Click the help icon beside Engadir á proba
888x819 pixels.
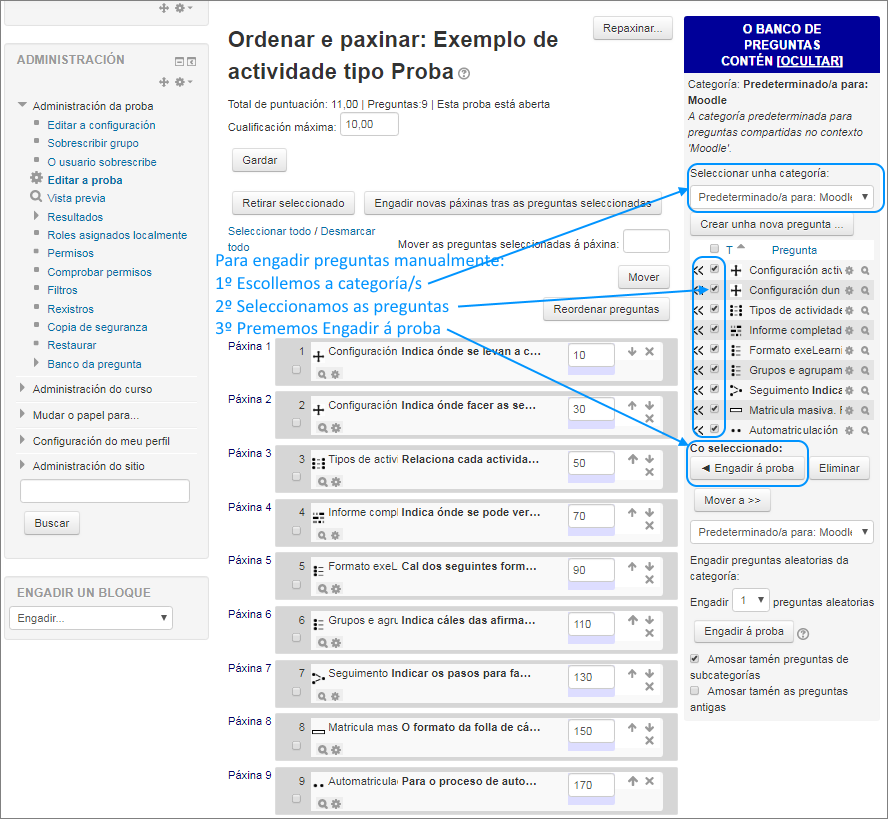click(x=804, y=632)
